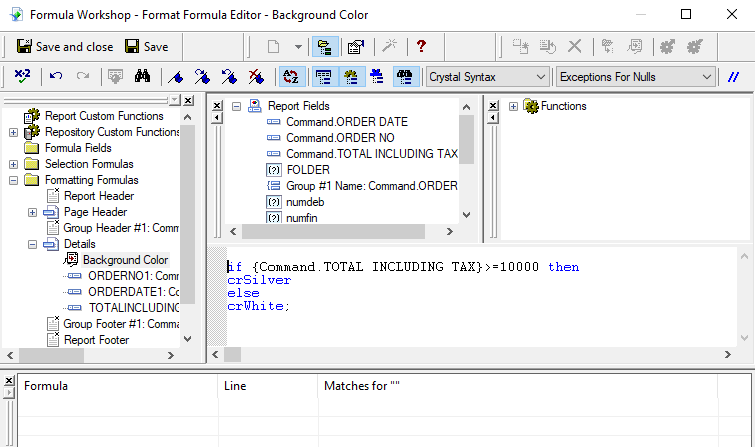Toggle the Sort Trees A-Z icon
This screenshot has height=447, width=755.
291,77
